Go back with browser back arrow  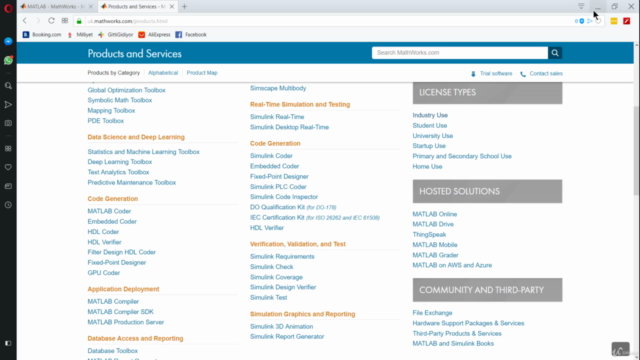[25, 21]
